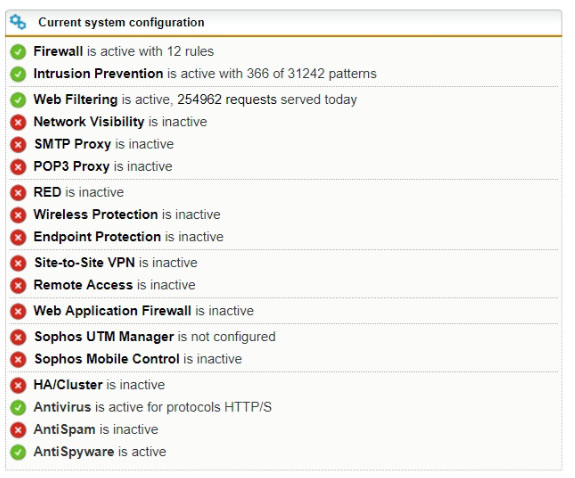Click the red X icon beside RED

click(x=18, y=193)
